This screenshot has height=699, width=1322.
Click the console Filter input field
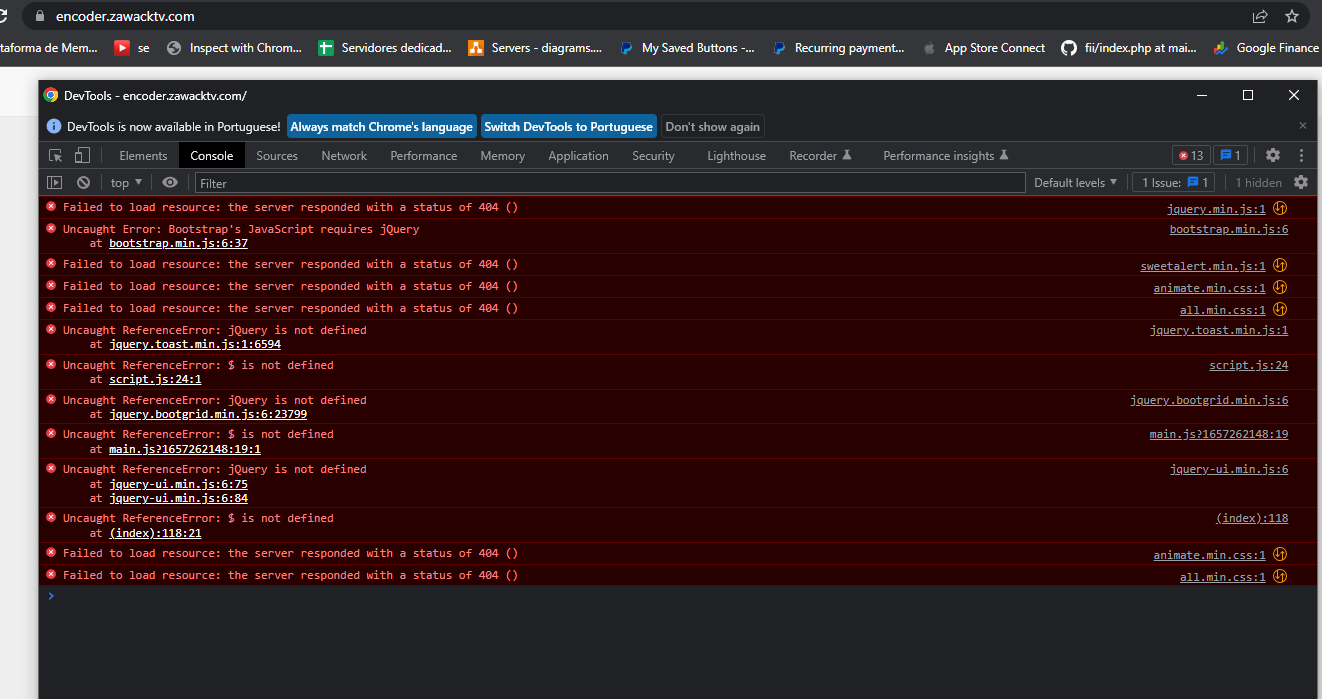[x=610, y=183]
